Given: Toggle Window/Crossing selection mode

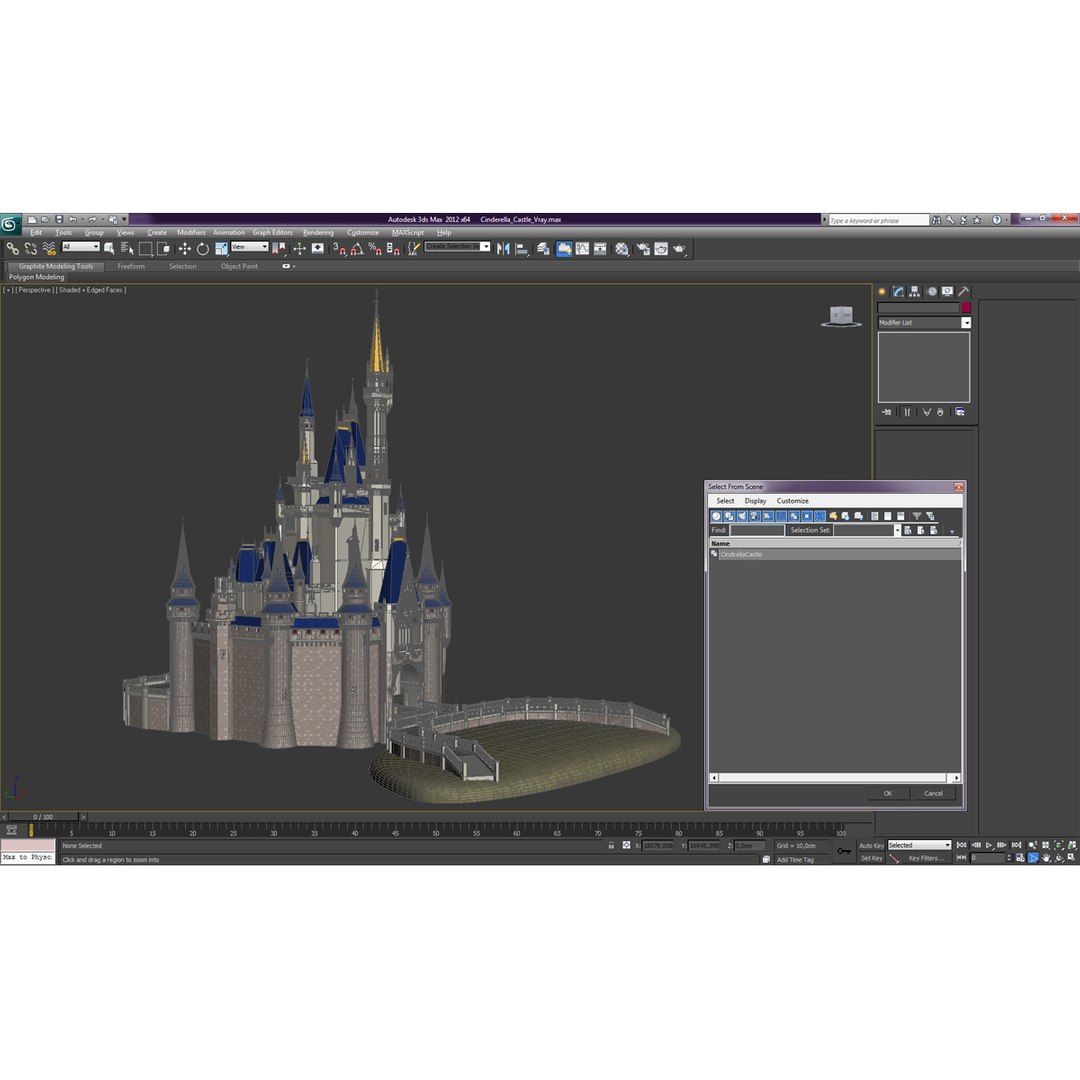Looking at the screenshot, I should 163,249.
